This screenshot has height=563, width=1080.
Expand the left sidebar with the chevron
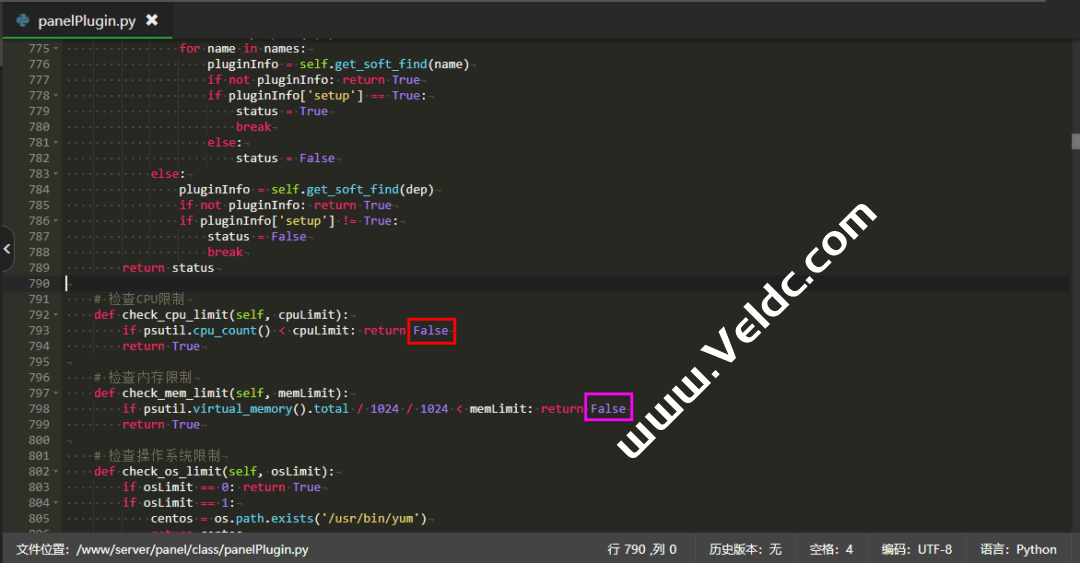click(x=7, y=249)
